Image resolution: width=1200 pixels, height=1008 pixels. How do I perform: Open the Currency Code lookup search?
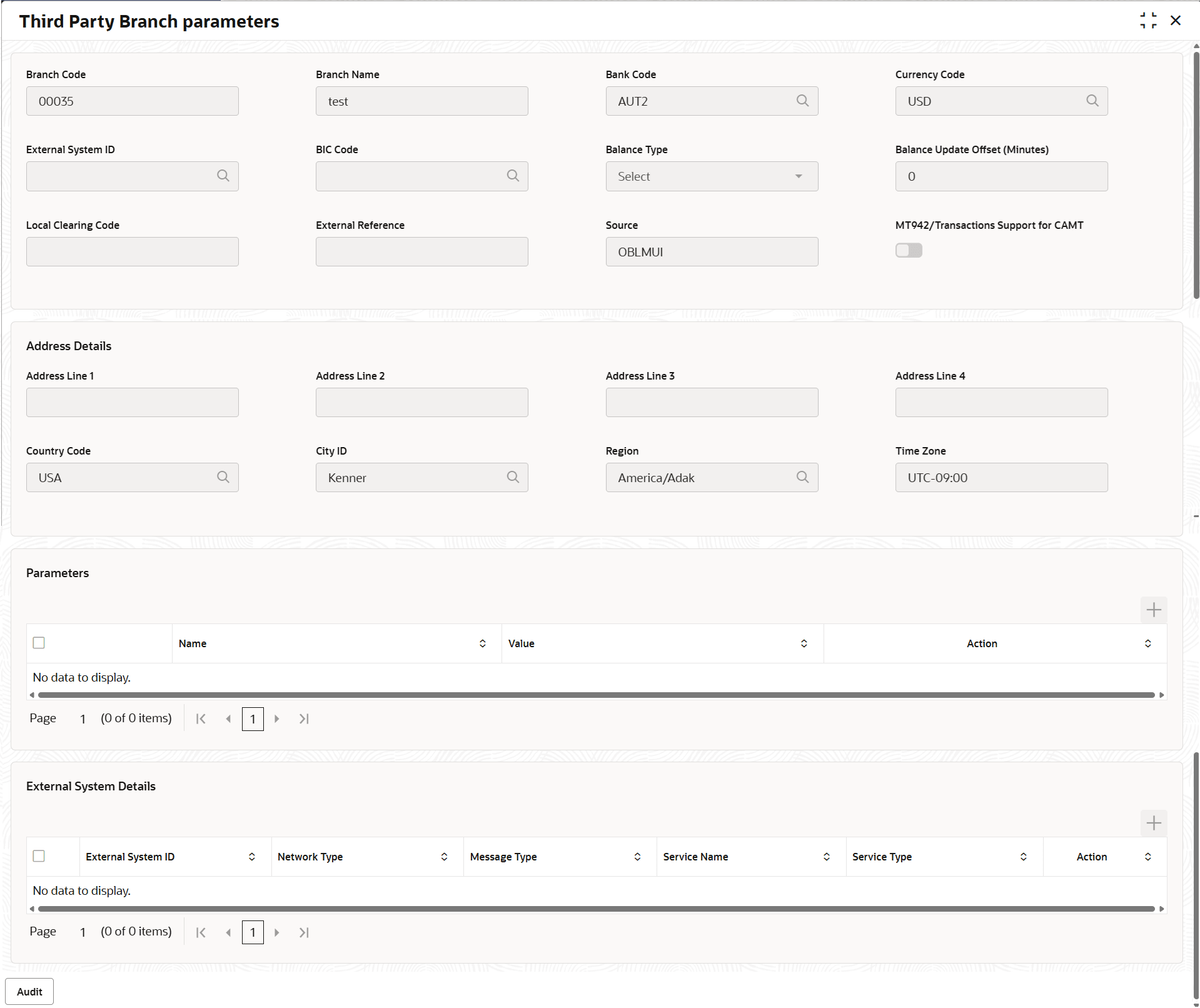pos(1092,101)
